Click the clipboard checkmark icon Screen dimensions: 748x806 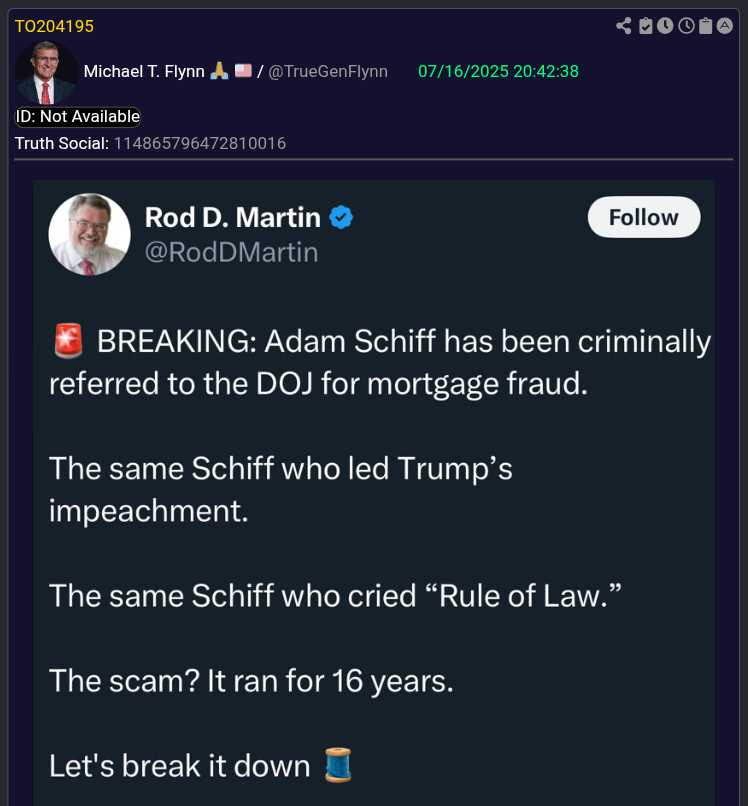coord(646,26)
